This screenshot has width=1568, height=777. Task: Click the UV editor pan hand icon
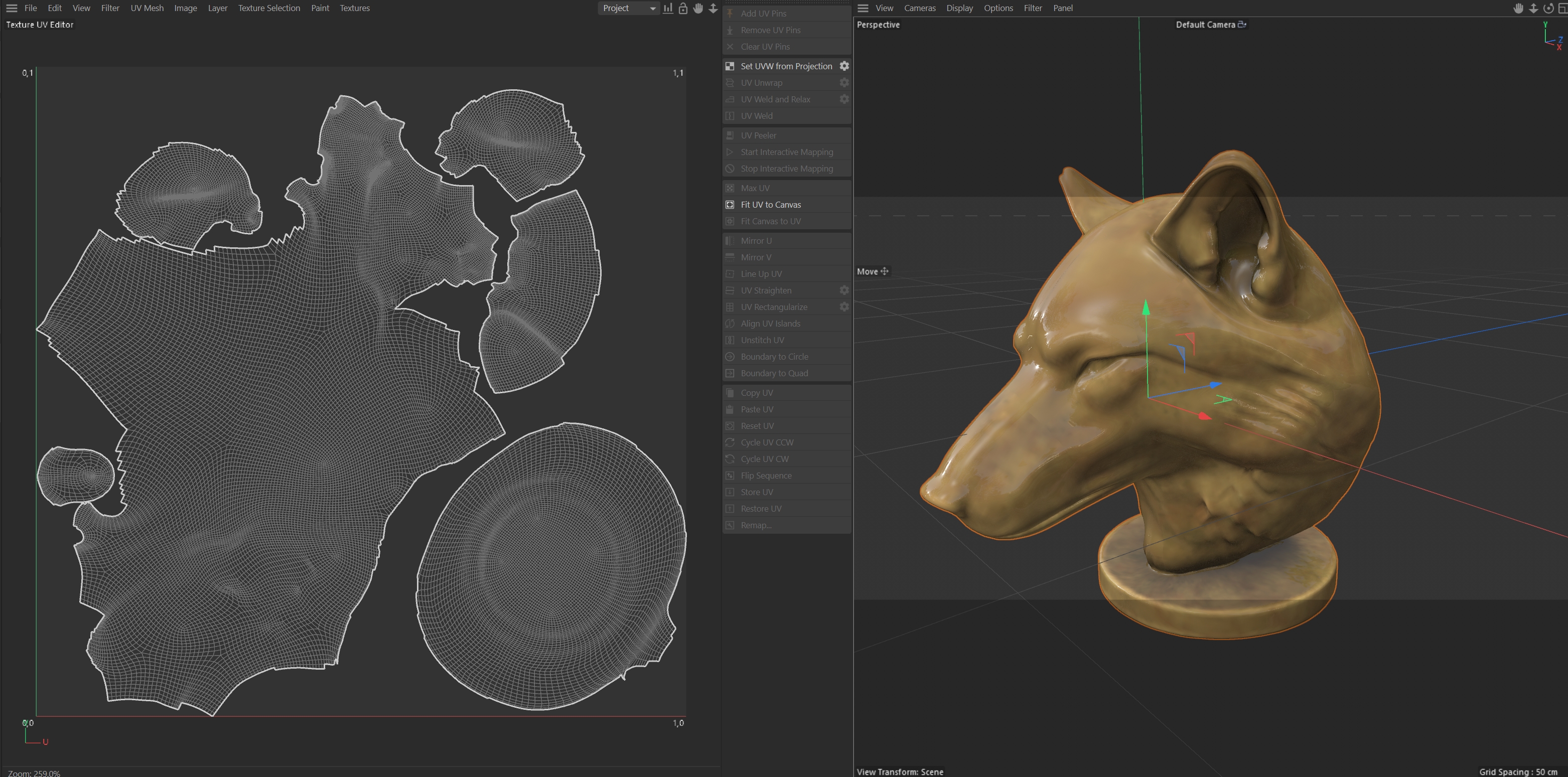coord(697,8)
